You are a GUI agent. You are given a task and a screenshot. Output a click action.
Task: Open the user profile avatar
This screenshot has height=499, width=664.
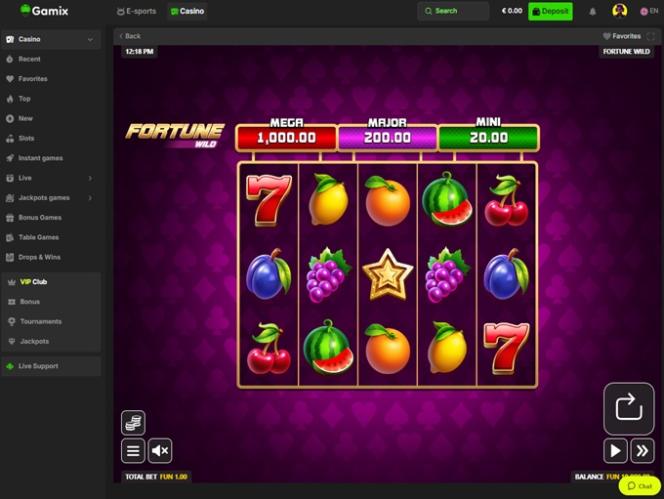620,11
